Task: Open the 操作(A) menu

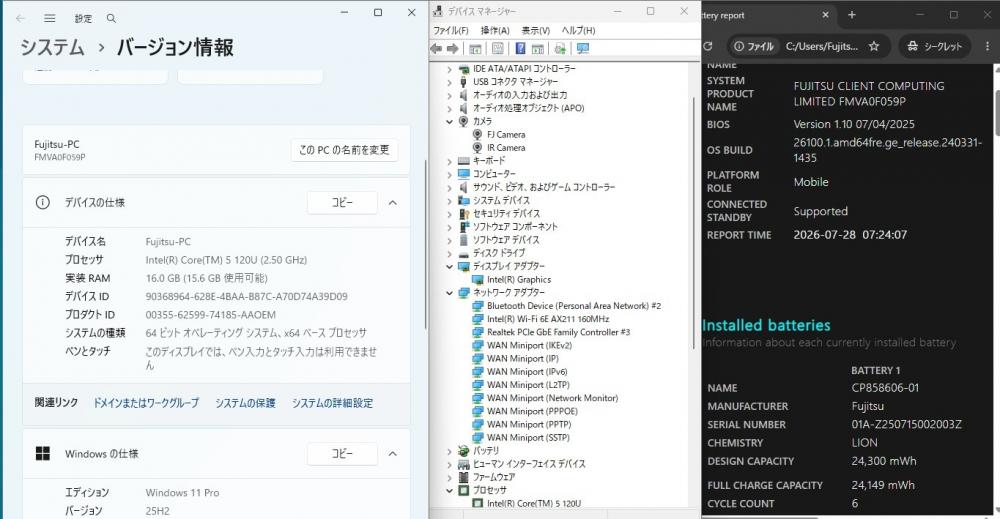Action: 495,30
